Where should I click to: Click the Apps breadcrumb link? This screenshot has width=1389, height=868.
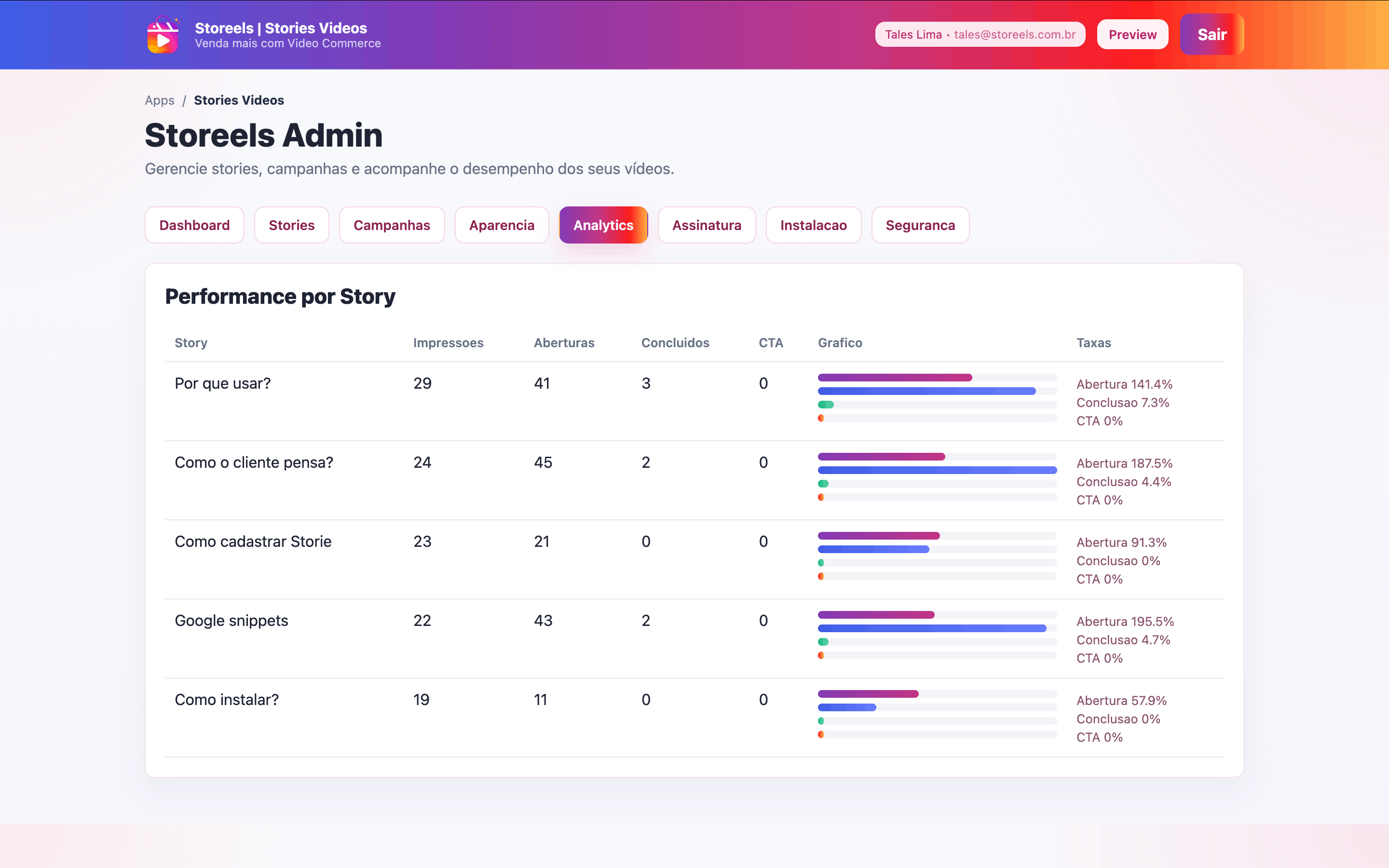click(x=160, y=100)
